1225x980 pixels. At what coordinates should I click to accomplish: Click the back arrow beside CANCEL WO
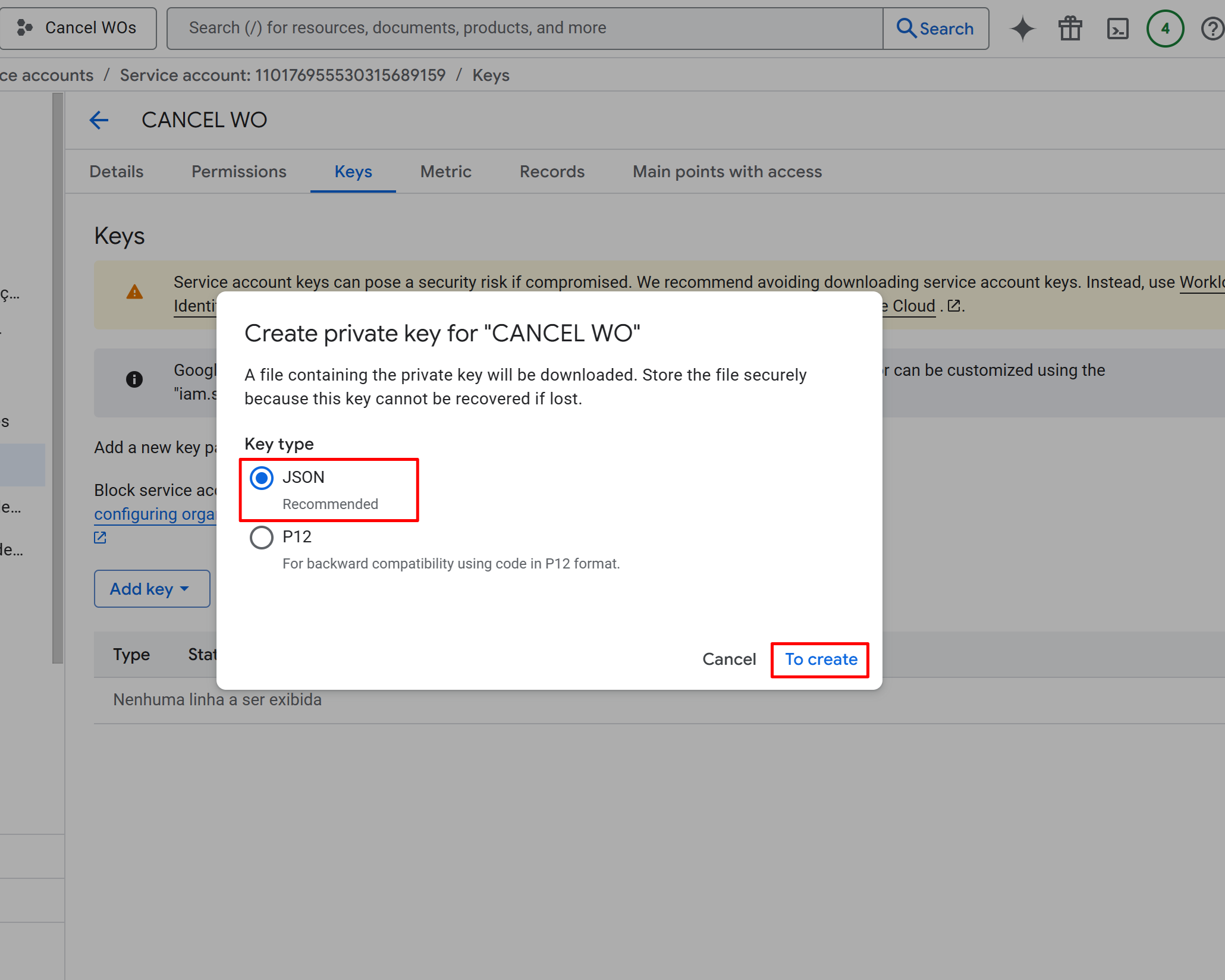point(99,120)
